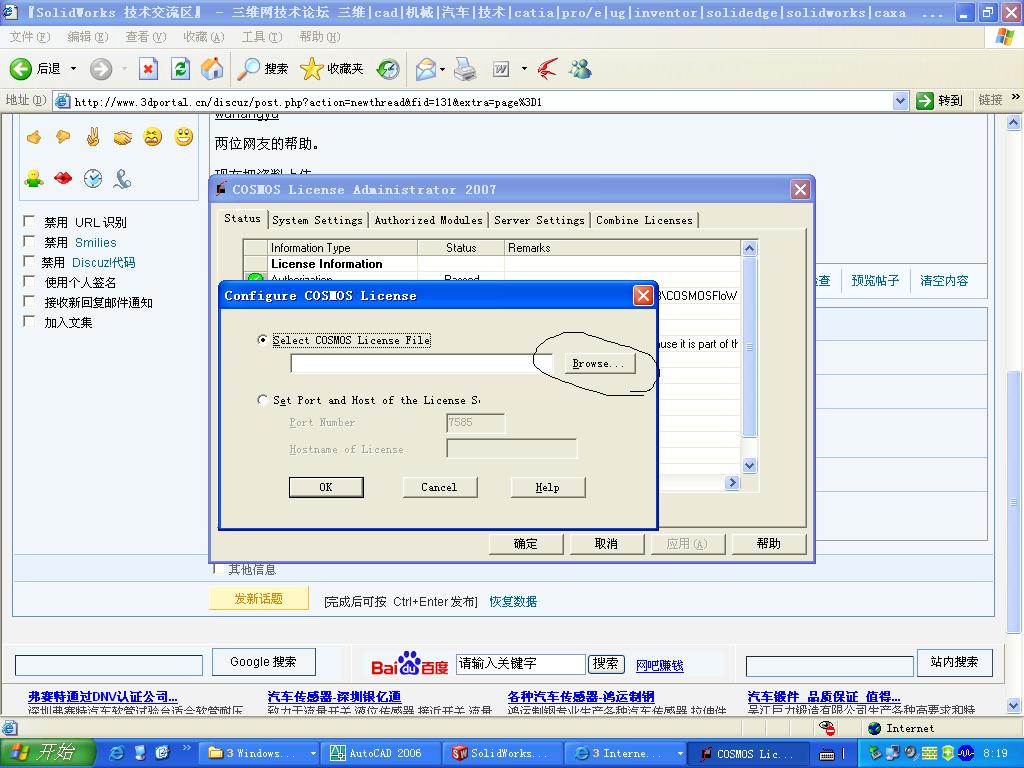
Task: Click the Mail envelope icon
Action: pyautogui.click(x=425, y=69)
